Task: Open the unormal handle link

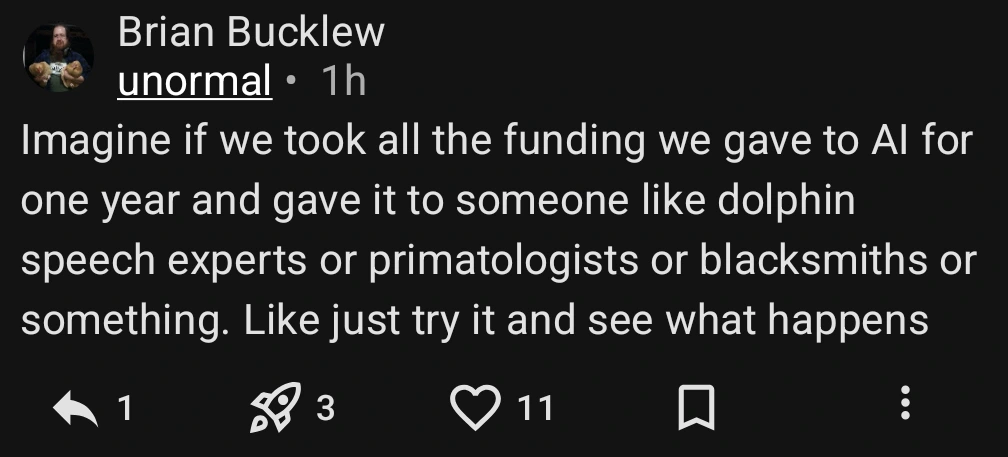Action: [194, 82]
